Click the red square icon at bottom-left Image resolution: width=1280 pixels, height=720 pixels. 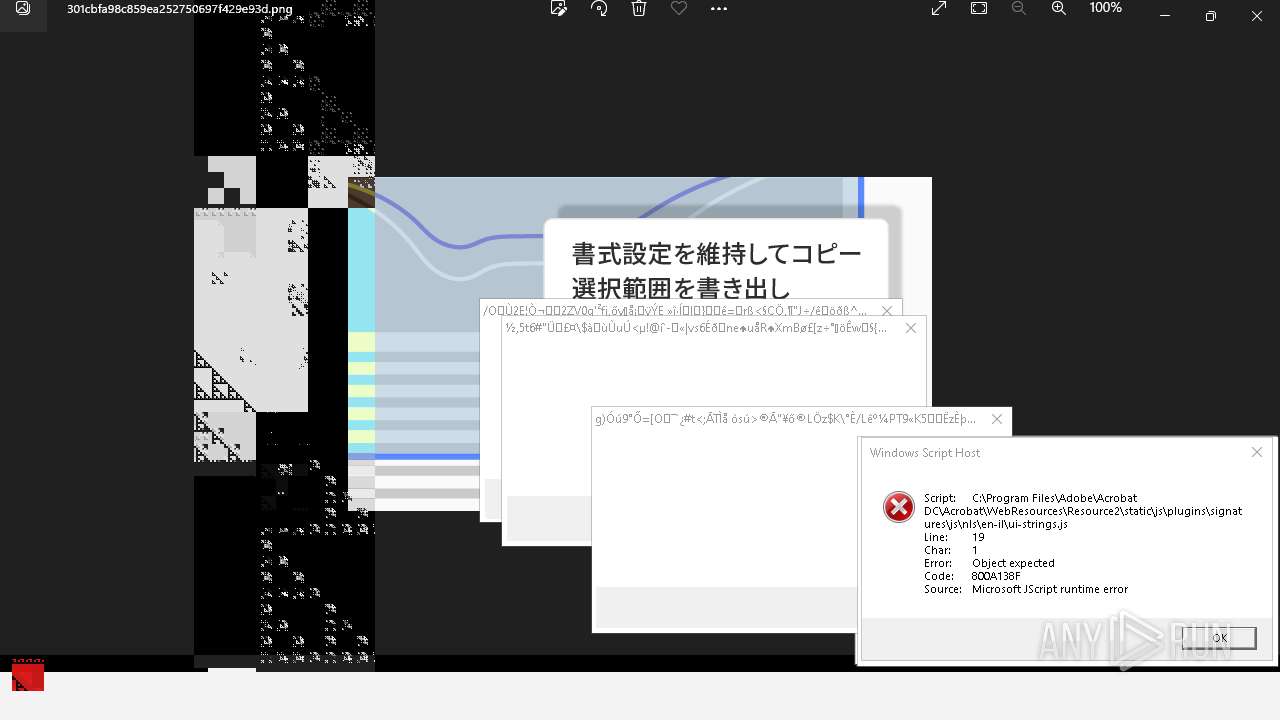[x=28, y=675]
